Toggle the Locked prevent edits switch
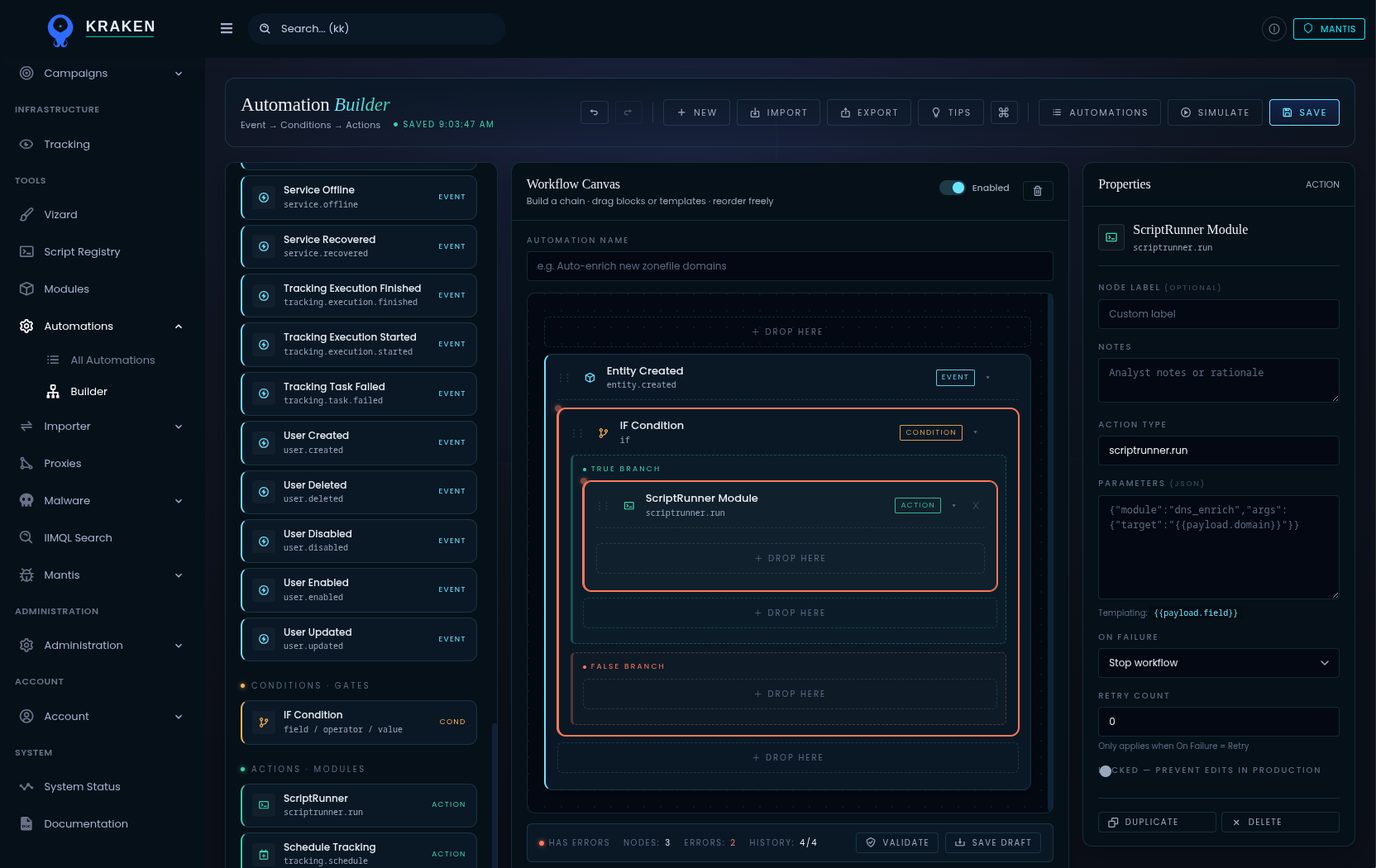The width and height of the screenshot is (1376, 868). tap(1106, 770)
